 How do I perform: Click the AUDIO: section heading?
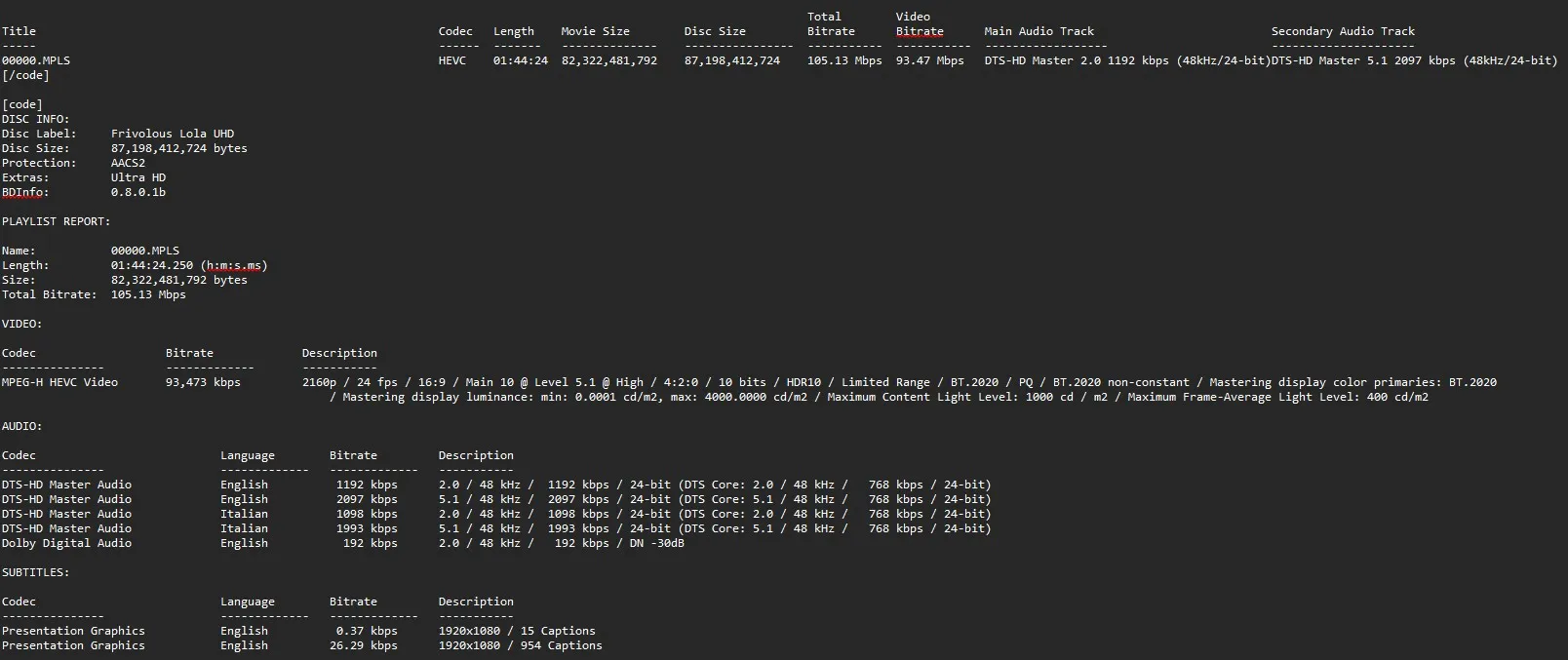coord(21,426)
